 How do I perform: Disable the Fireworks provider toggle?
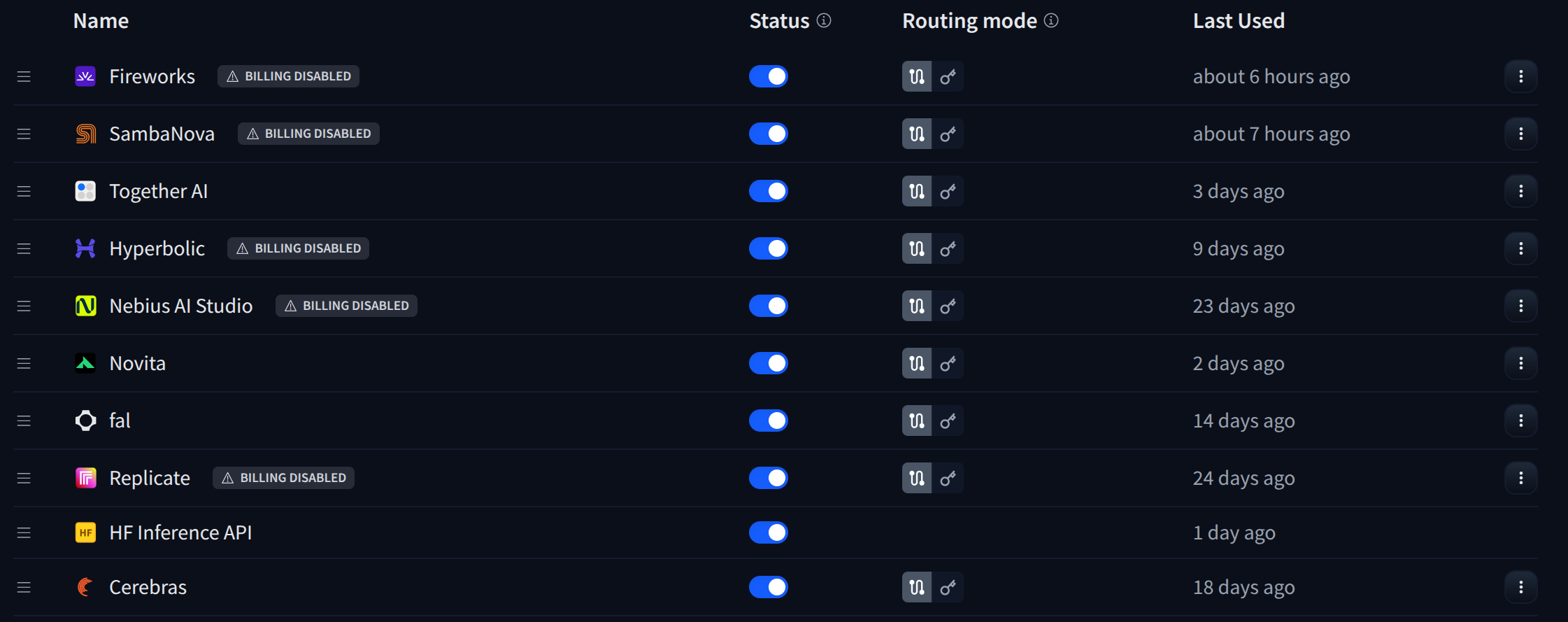click(x=768, y=76)
